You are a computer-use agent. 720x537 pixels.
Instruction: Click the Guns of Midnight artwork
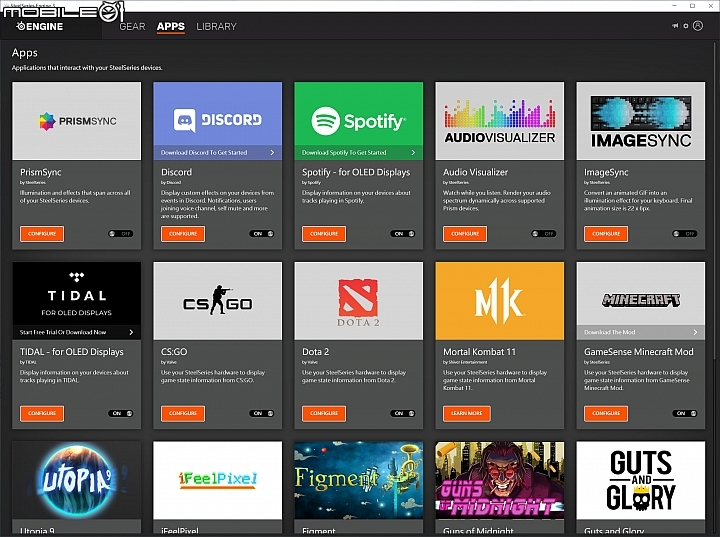point(500,480)
